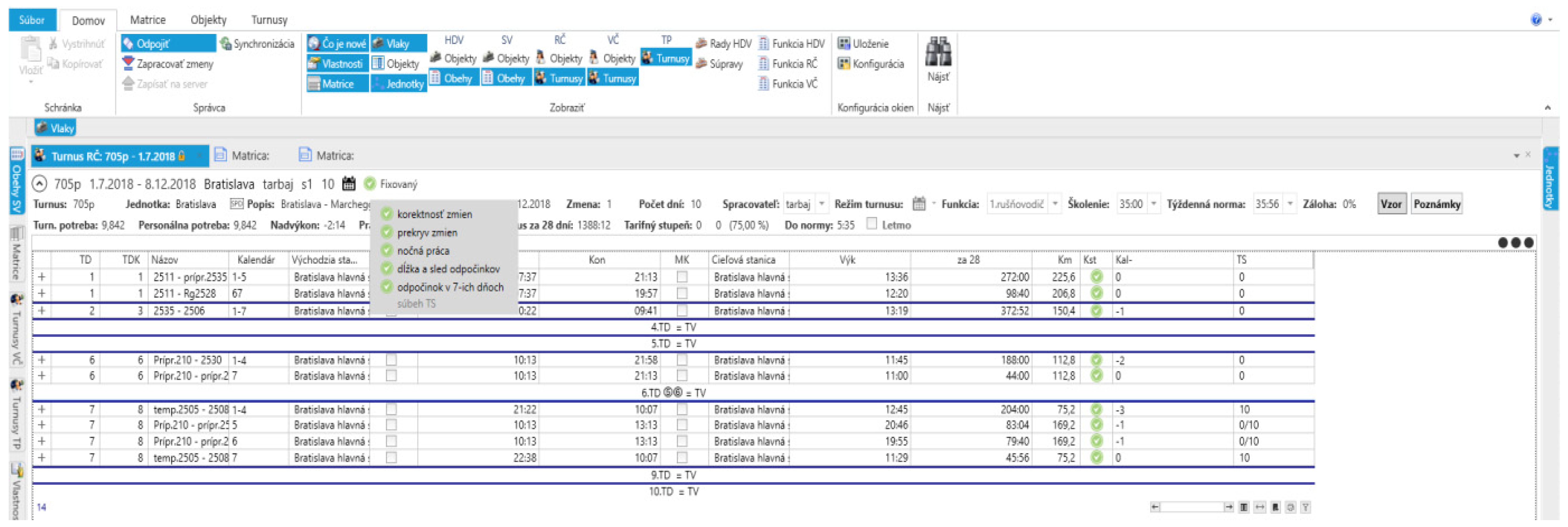Toggle the MK checkbox in temp.2505 row with calendar 7

pyautogui.click(x=682, y=458)
